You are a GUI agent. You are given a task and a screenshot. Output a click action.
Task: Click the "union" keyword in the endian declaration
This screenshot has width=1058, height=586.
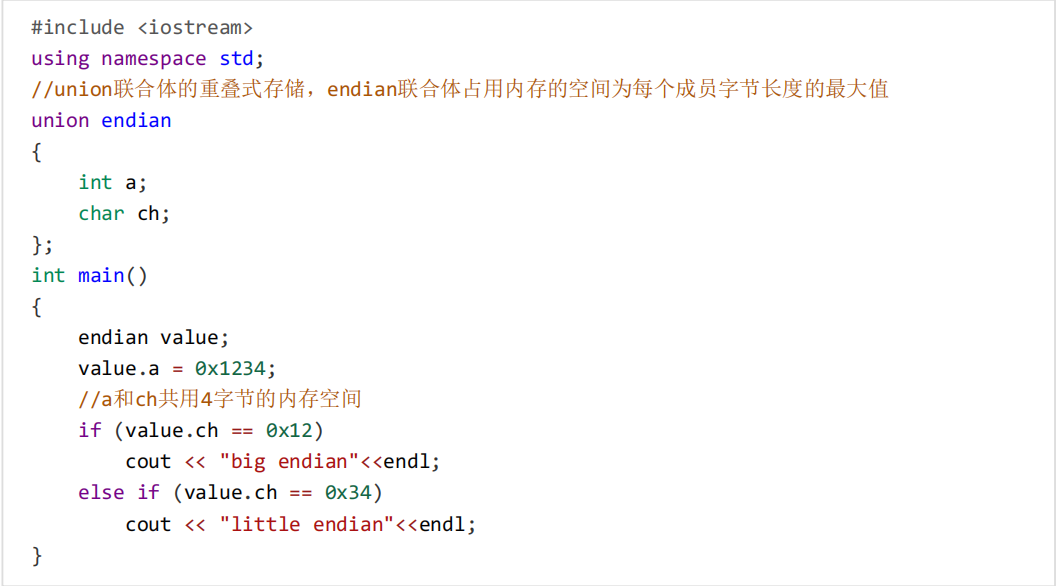(x=60, y=120)
